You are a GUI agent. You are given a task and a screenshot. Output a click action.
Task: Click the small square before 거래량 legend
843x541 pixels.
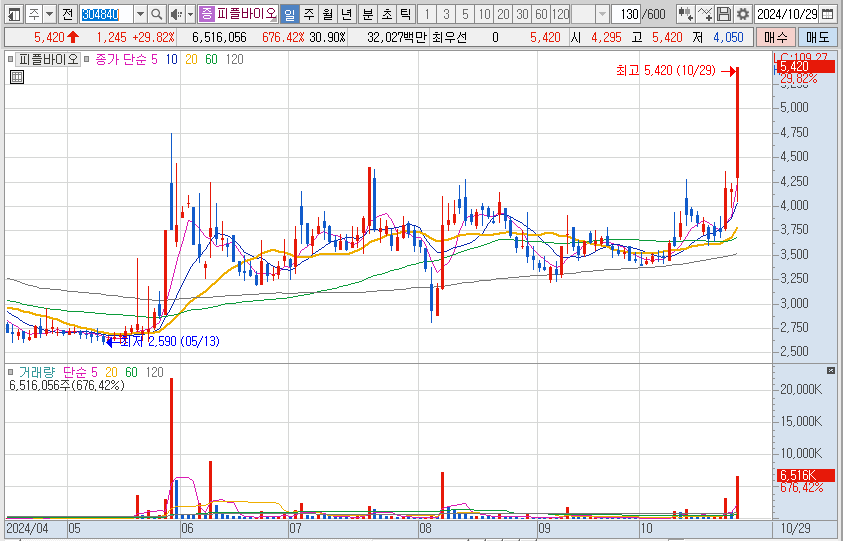click(x=11, y=372)
